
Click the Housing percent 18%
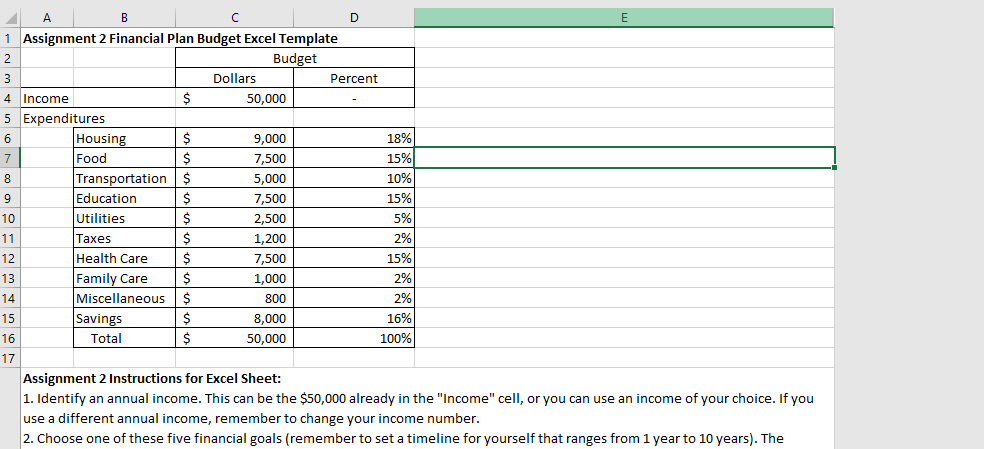tap(354, 139)
